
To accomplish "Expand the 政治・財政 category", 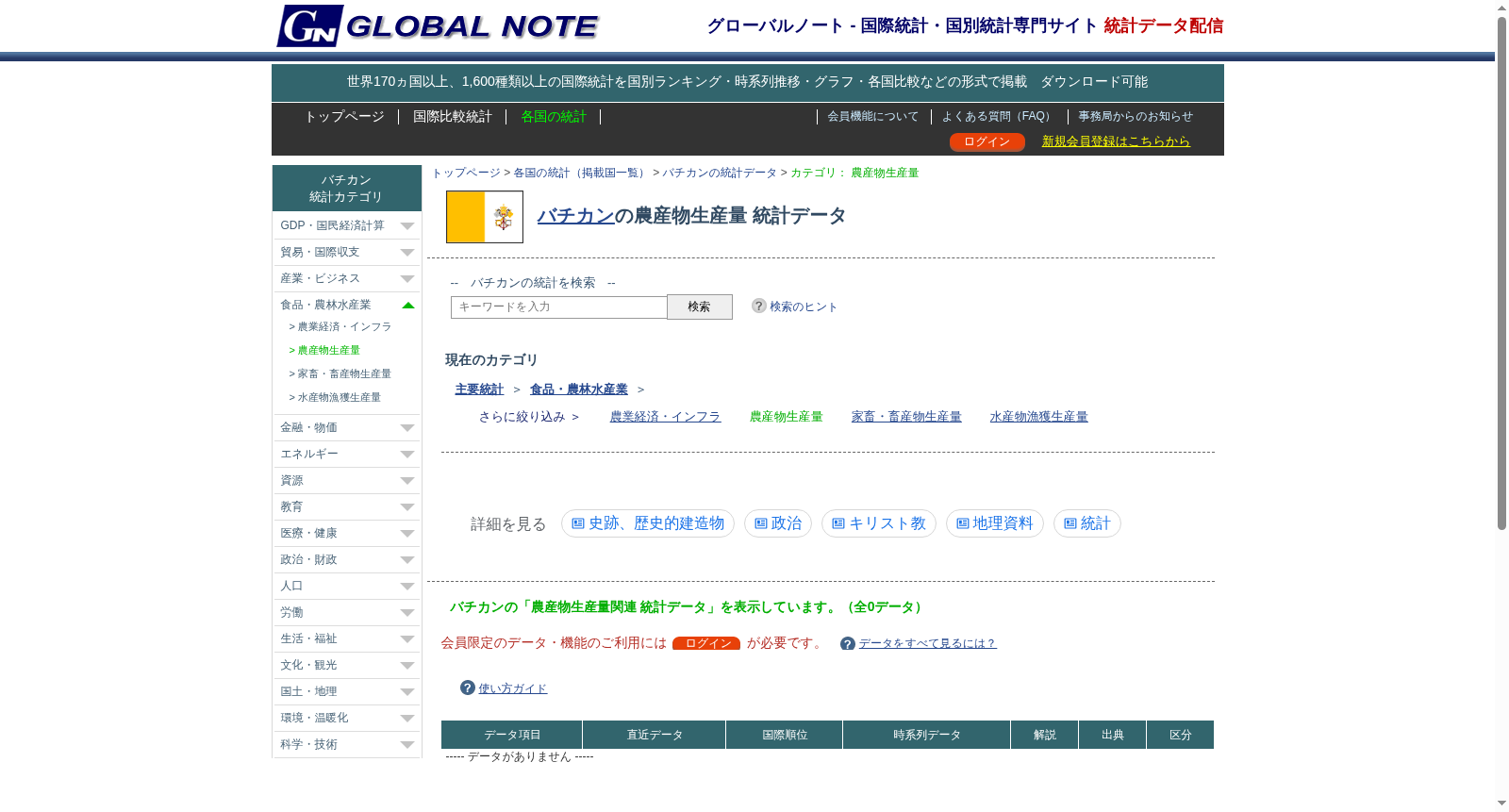I will click(347, 559).
